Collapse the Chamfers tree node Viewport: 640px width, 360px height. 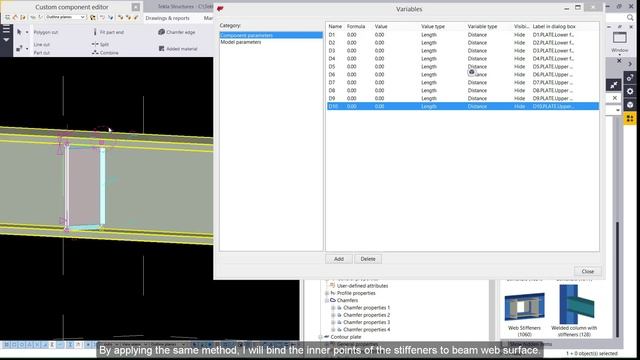pos(327,300)
